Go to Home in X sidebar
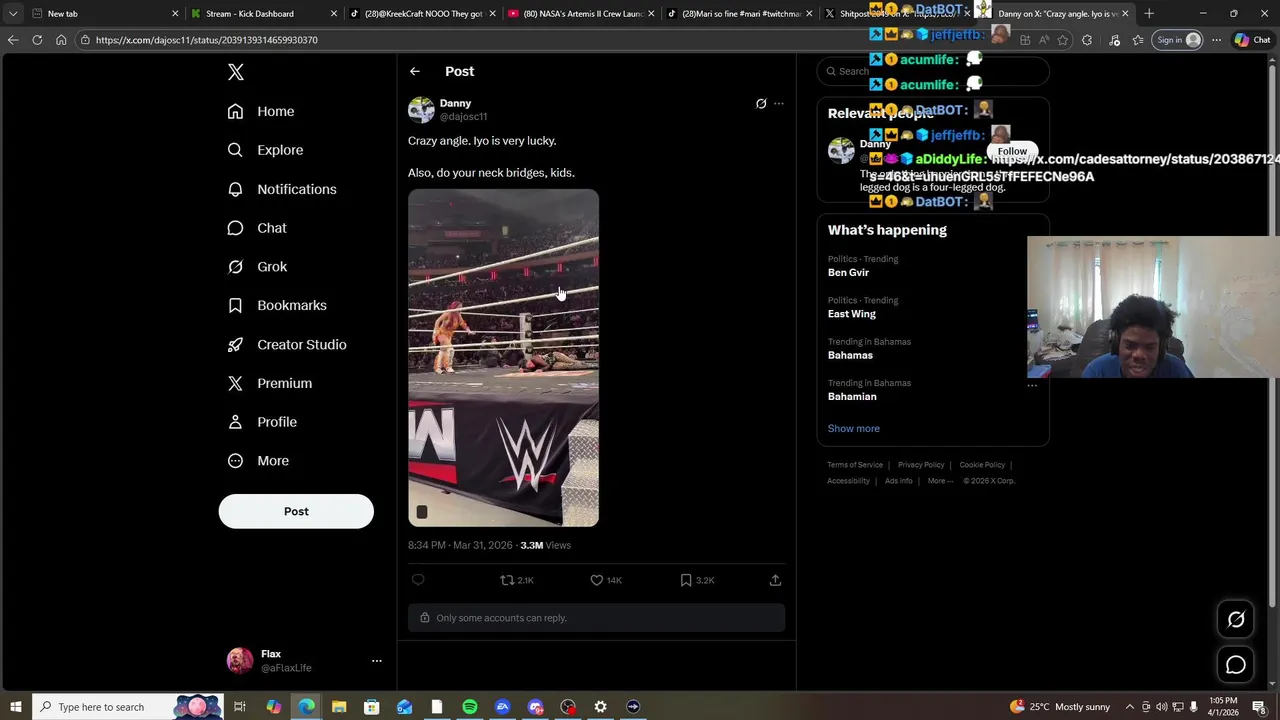The height and width of the screenshot is (720, 1280). [261, 111]
